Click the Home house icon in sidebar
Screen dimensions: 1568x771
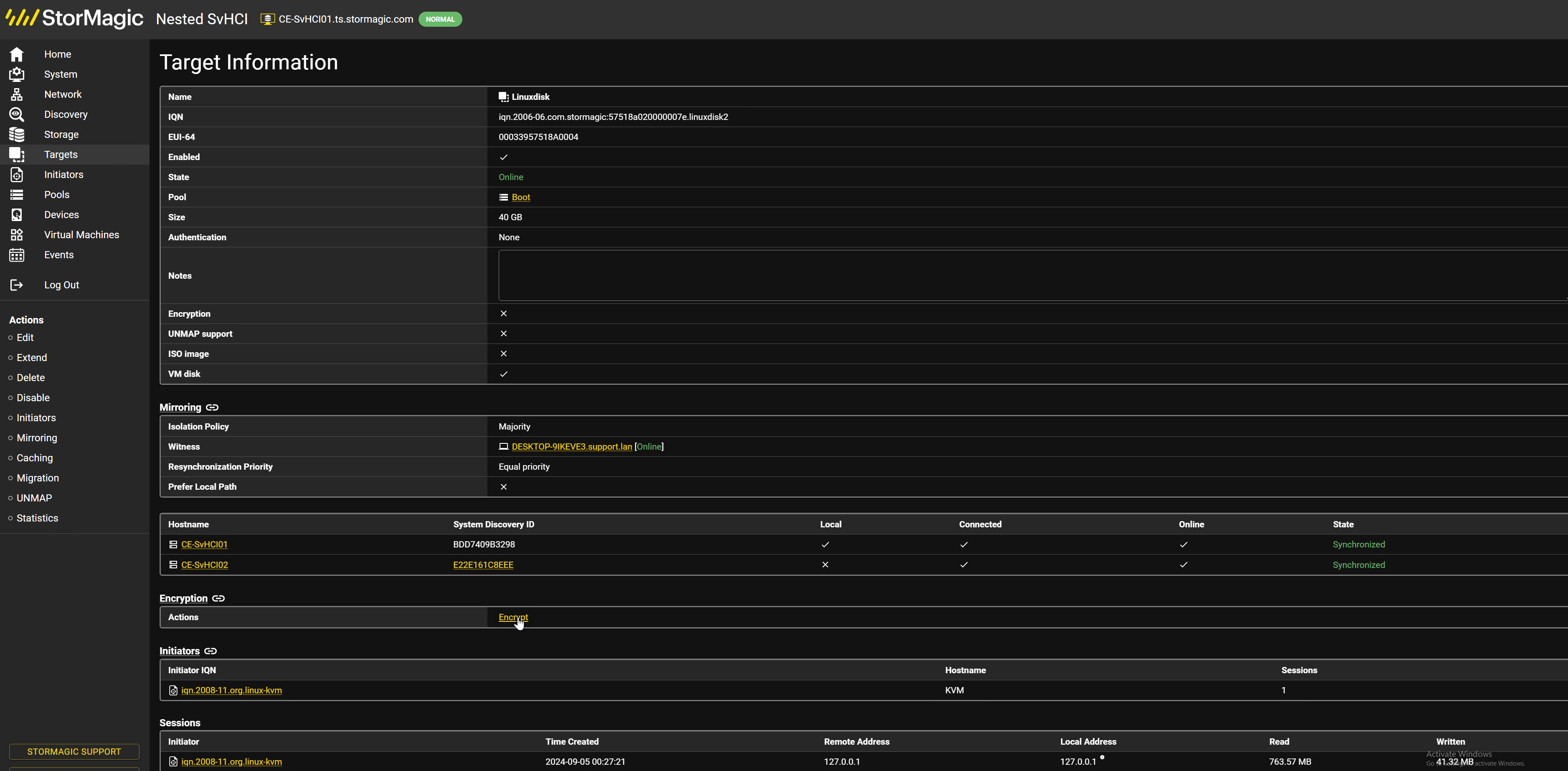16,54
